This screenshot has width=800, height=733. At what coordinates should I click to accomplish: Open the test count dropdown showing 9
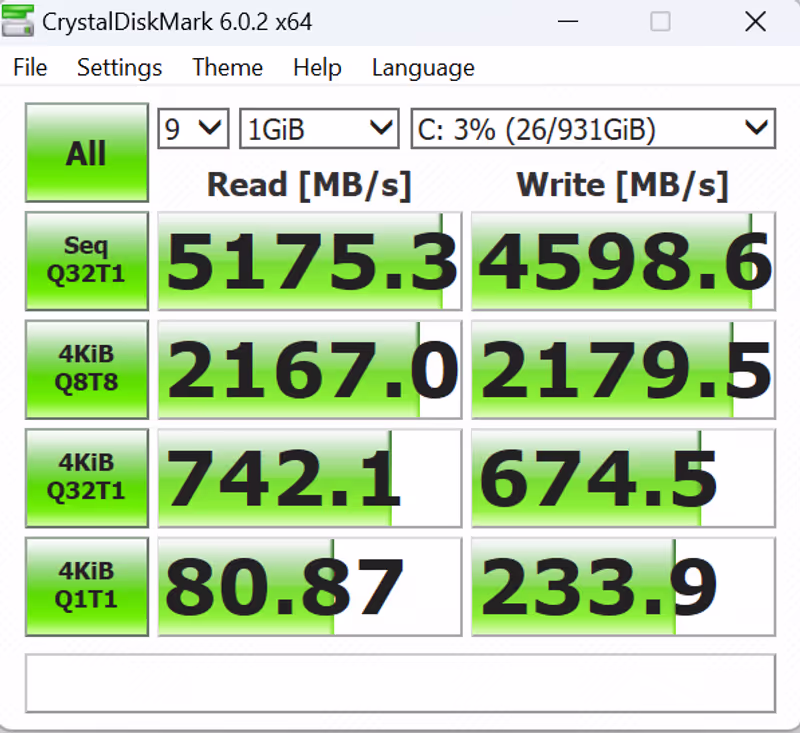(193, 129)
